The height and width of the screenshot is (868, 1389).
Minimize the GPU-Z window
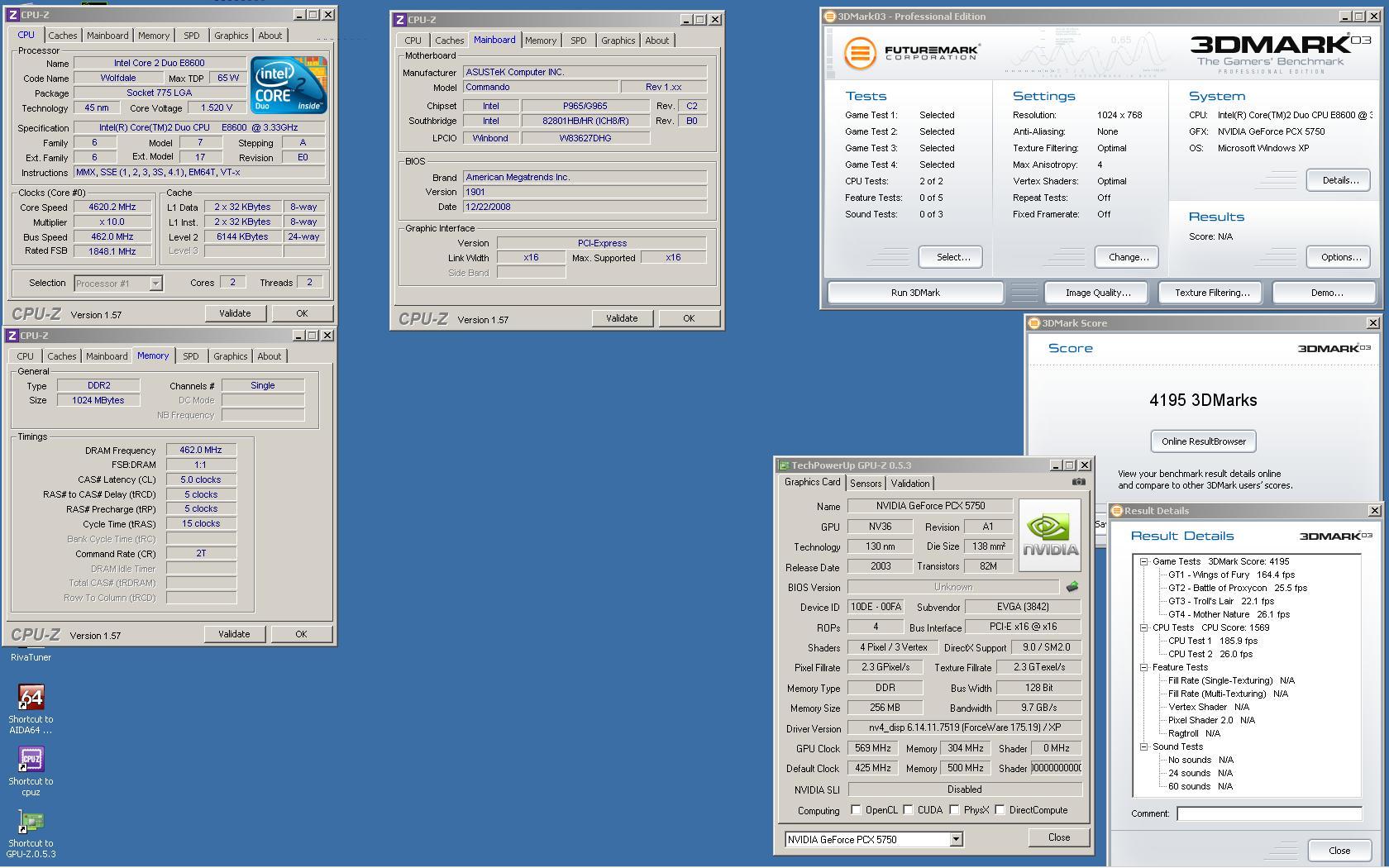1056,465
